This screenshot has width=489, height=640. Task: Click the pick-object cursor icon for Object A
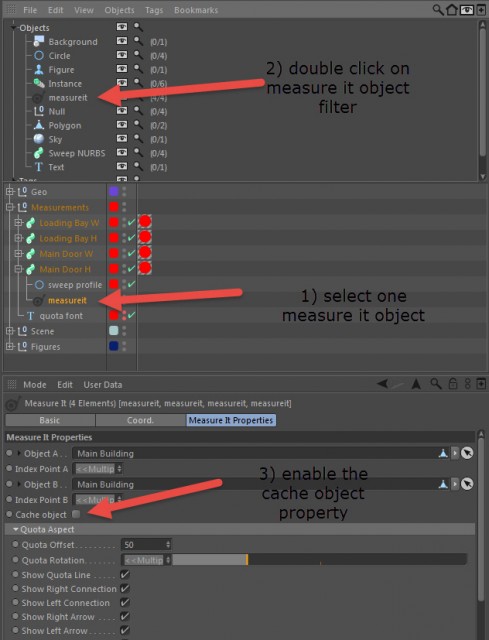coord(467,453)
